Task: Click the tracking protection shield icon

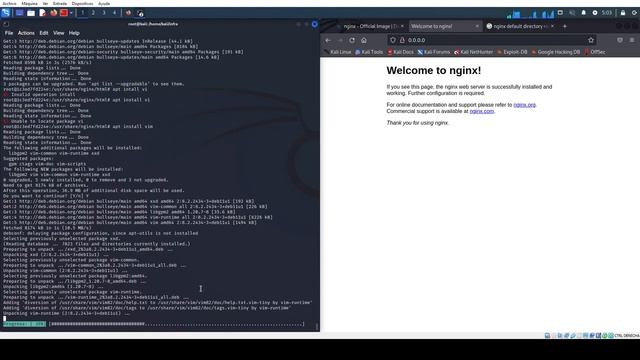Action: pos(393,40)
